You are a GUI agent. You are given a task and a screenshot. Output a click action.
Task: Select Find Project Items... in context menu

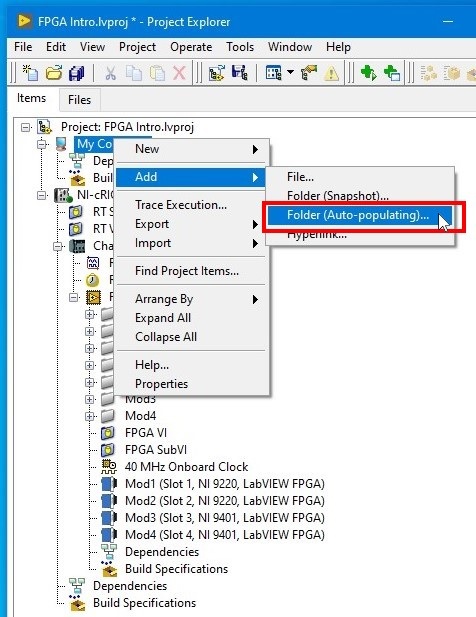click(x=187, y=271)
